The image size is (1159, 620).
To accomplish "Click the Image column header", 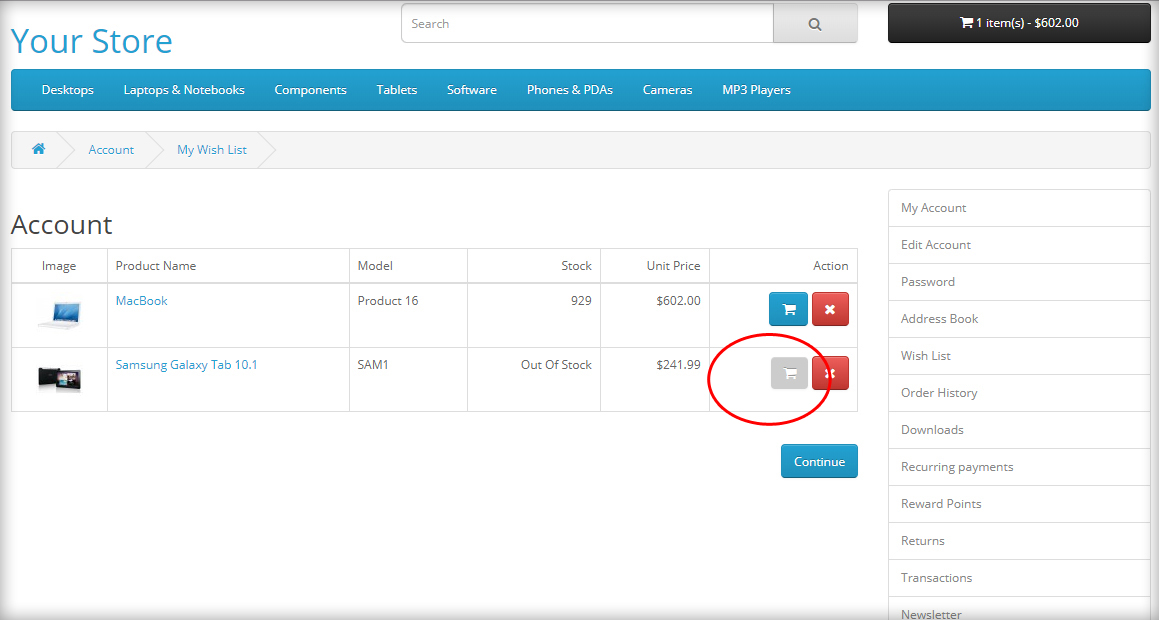I will coord(59,266).
